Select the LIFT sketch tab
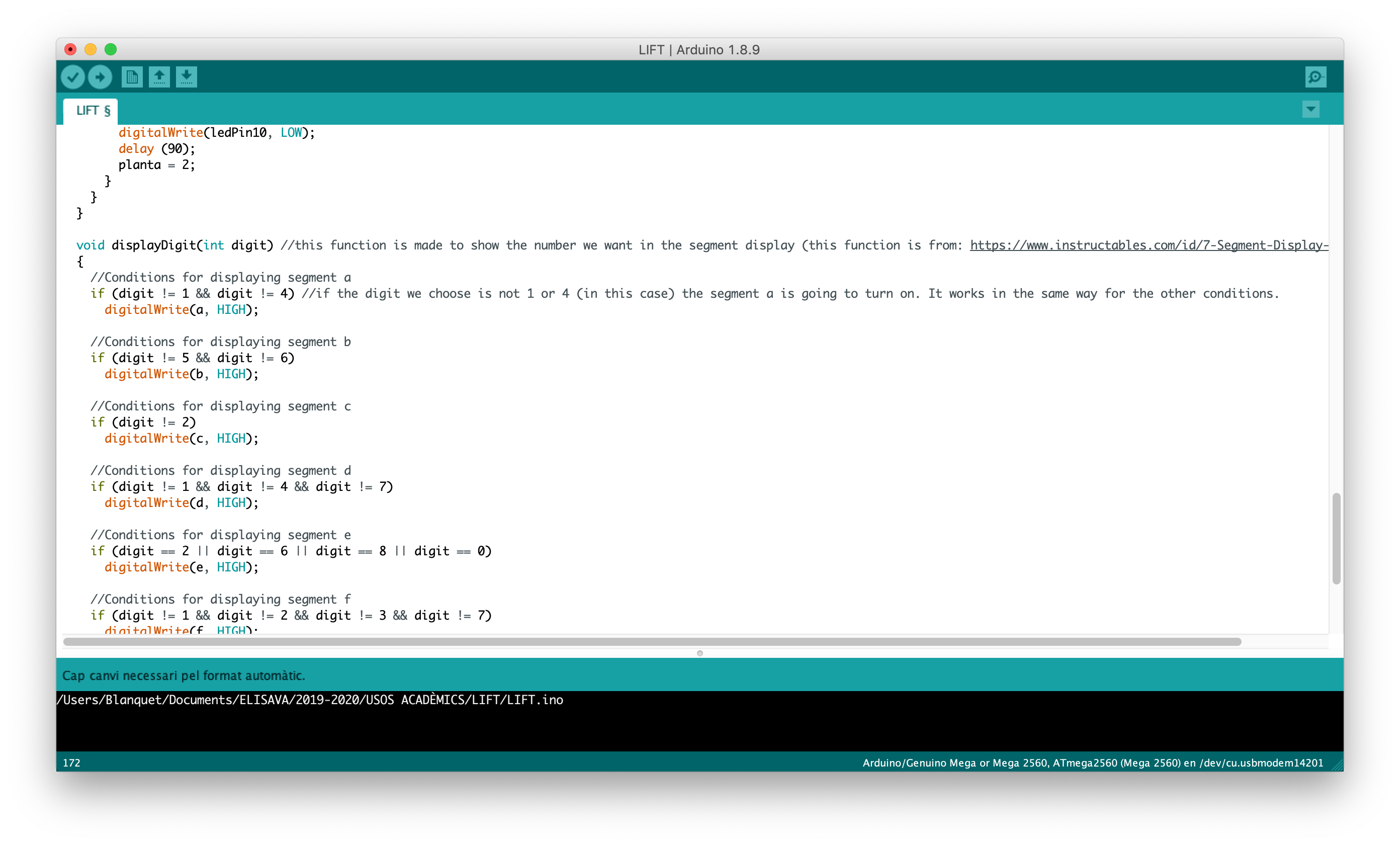 (91, 111)
